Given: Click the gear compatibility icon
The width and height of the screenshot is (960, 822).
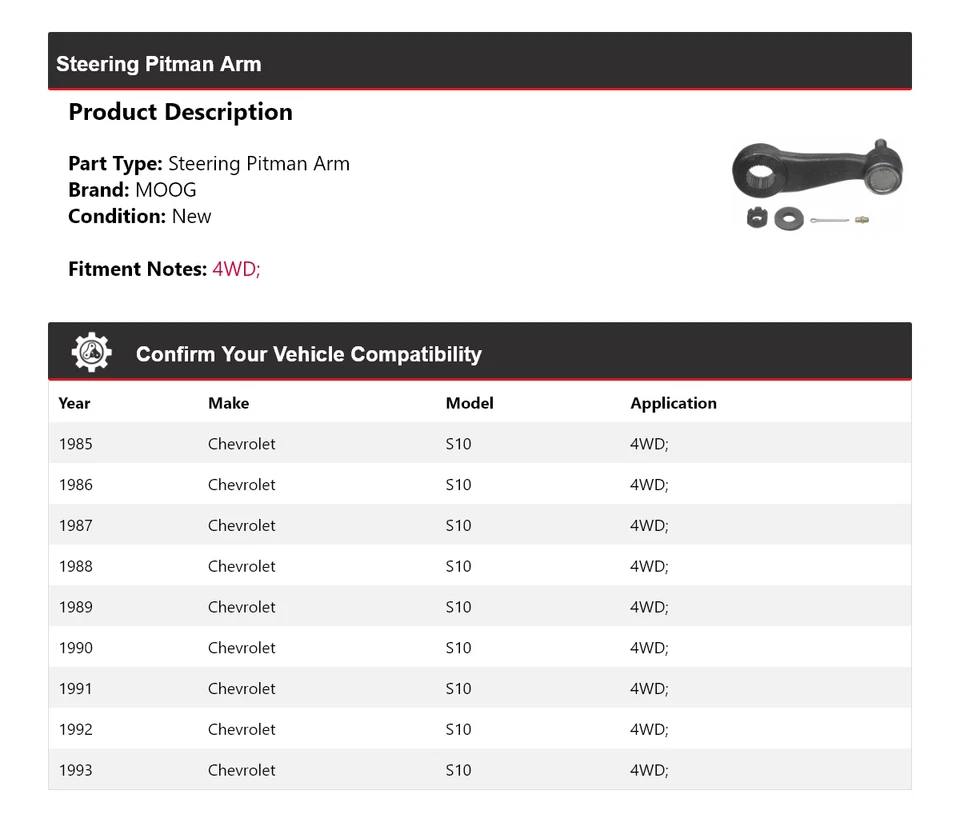Looking at the screenshot, I should coord(91,353).
